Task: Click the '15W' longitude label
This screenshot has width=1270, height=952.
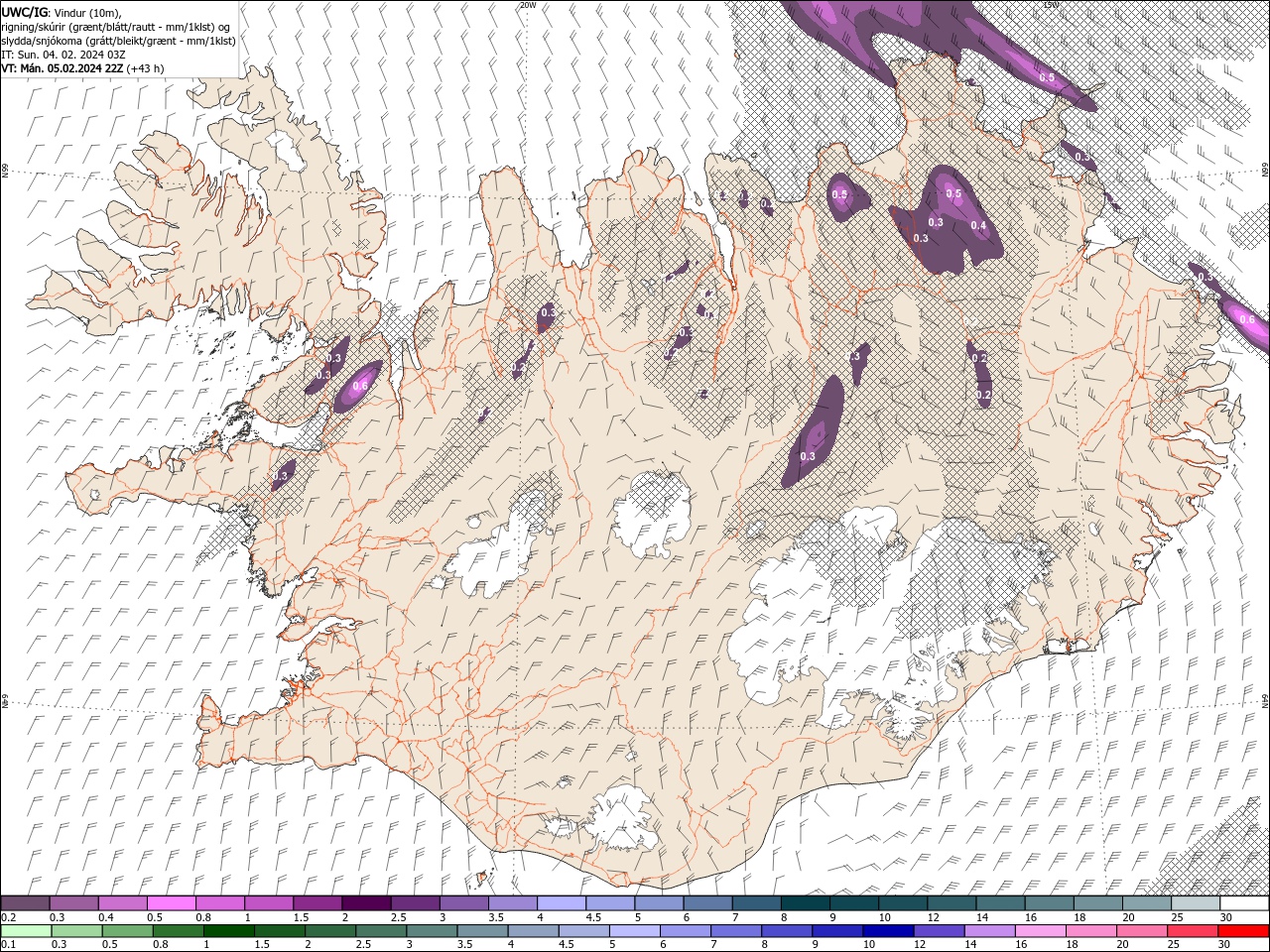Action: coord(1050,5)
